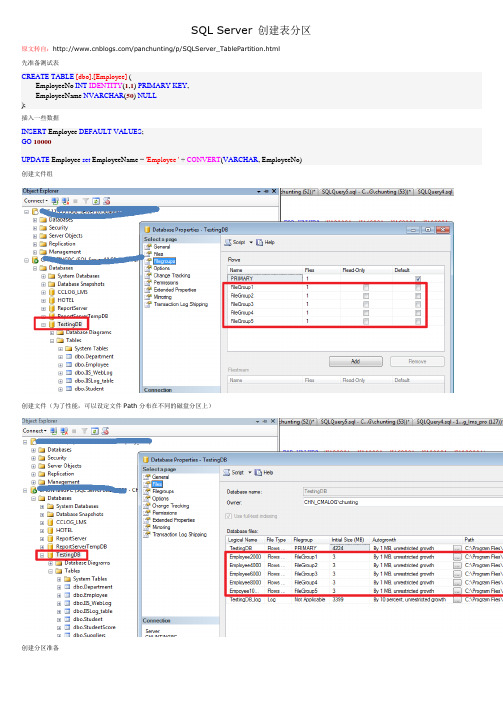Open the cnblogs SQLServer_TablePartition source URL
503x711 pixels.
(x=166, y=49)
